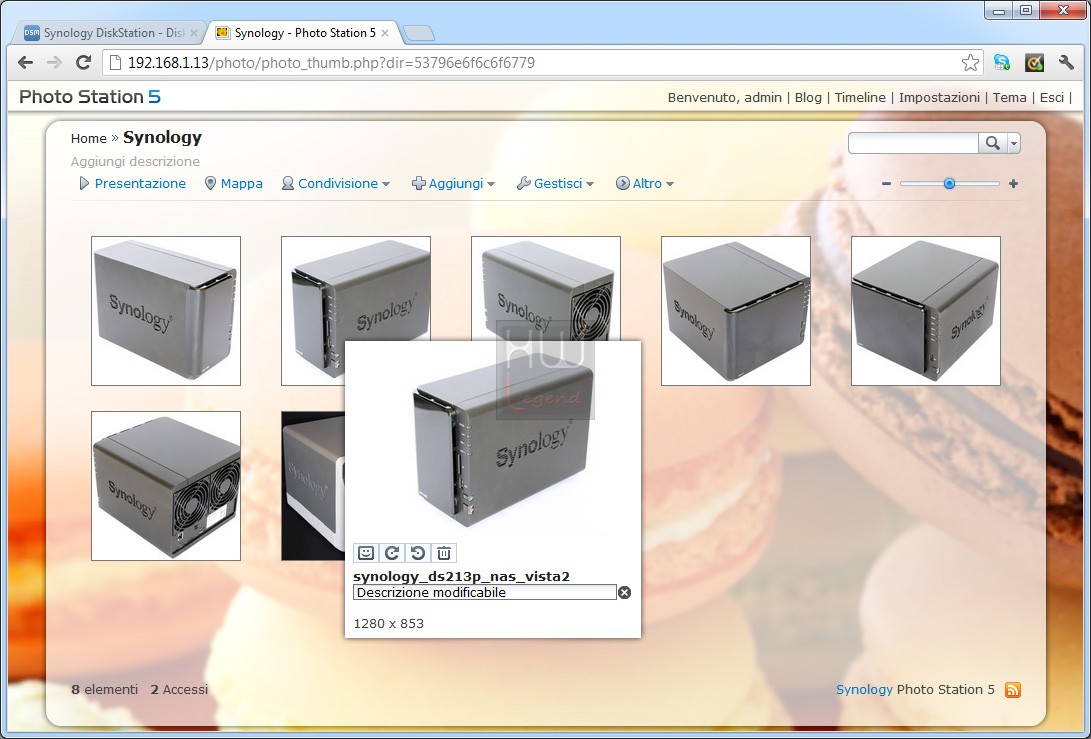Expand the Altro dropdown
Viewport: 1091px width, 739px height.
tap(645, 184)
